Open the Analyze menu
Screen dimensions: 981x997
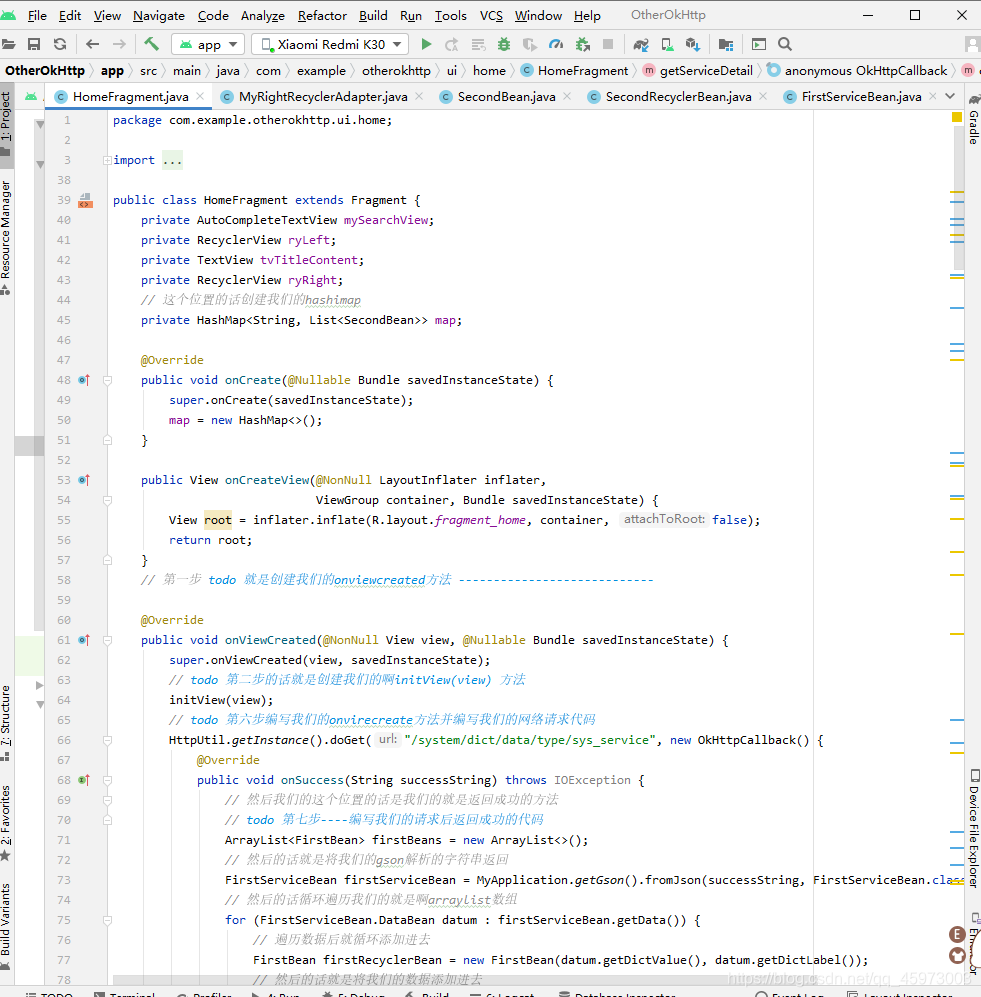tap(263, 15)
